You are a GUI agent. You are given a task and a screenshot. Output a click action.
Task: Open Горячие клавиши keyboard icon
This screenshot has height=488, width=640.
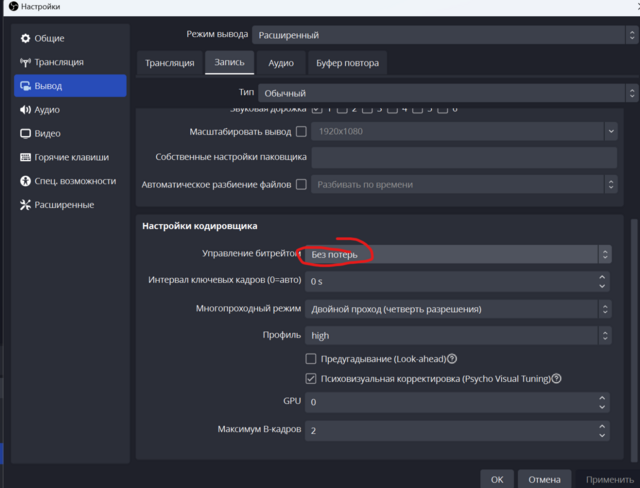pos(25,157)
